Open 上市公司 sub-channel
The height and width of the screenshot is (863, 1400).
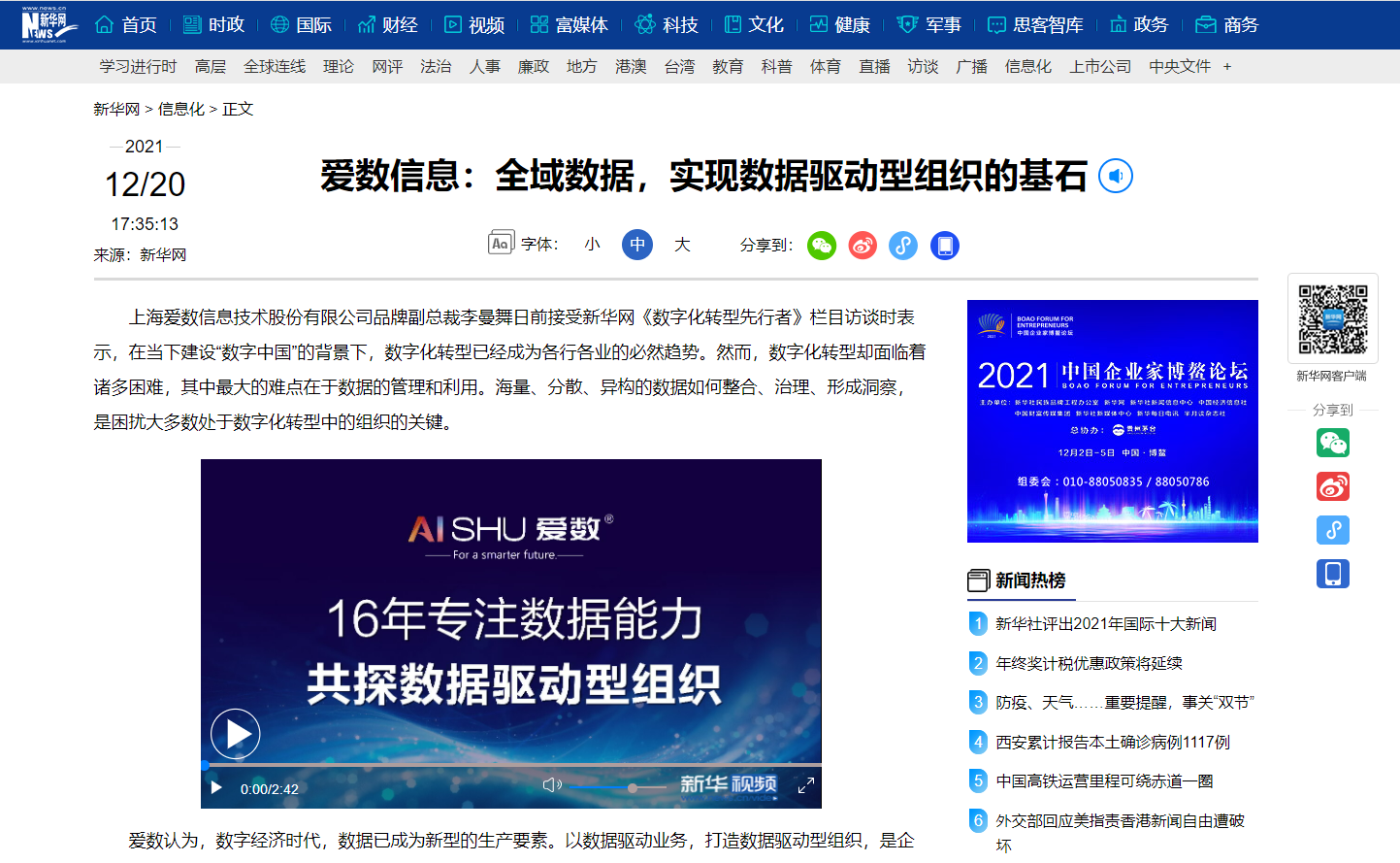click(1100, 67)
